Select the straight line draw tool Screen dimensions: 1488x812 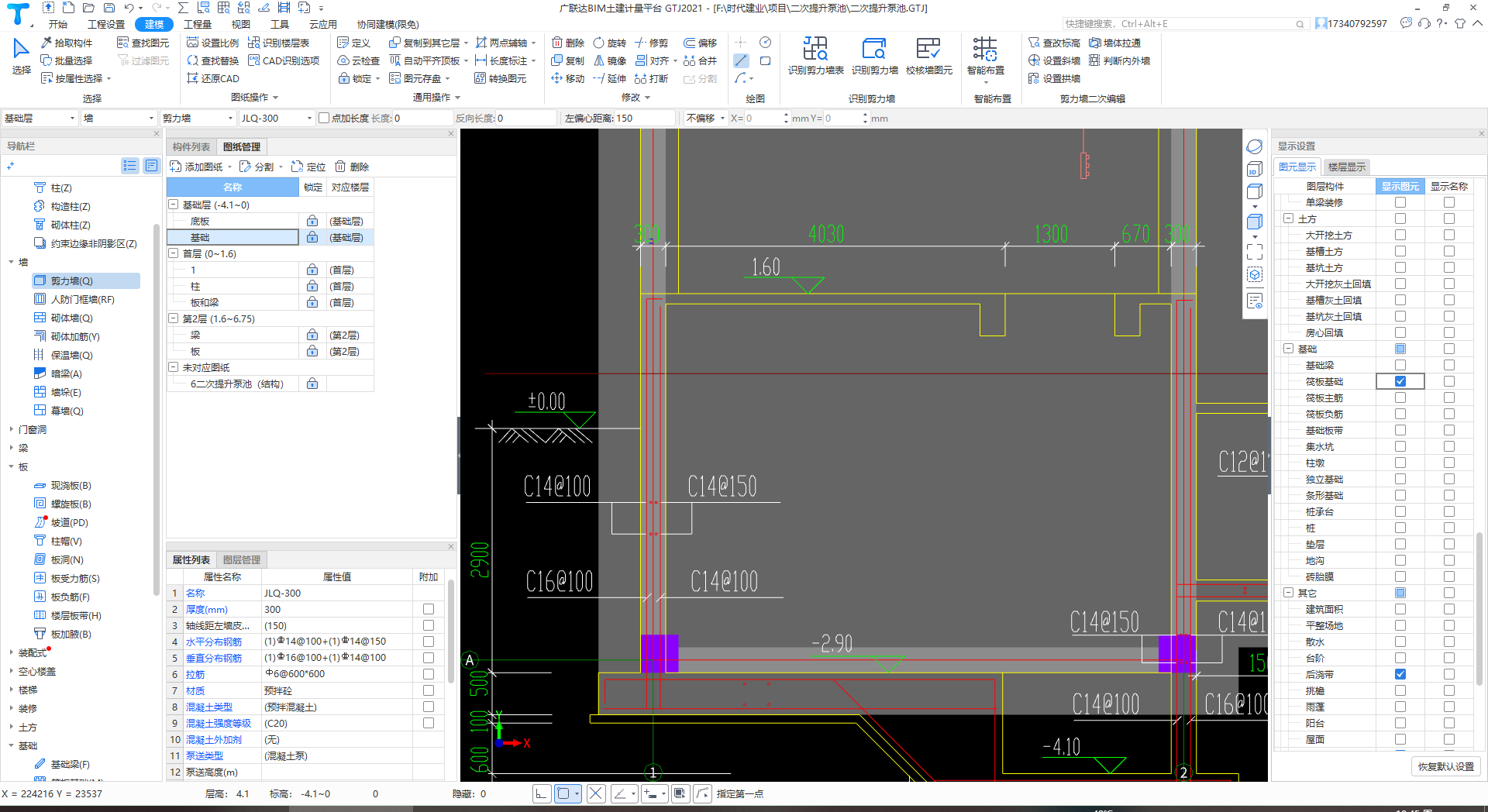point(742,60)
